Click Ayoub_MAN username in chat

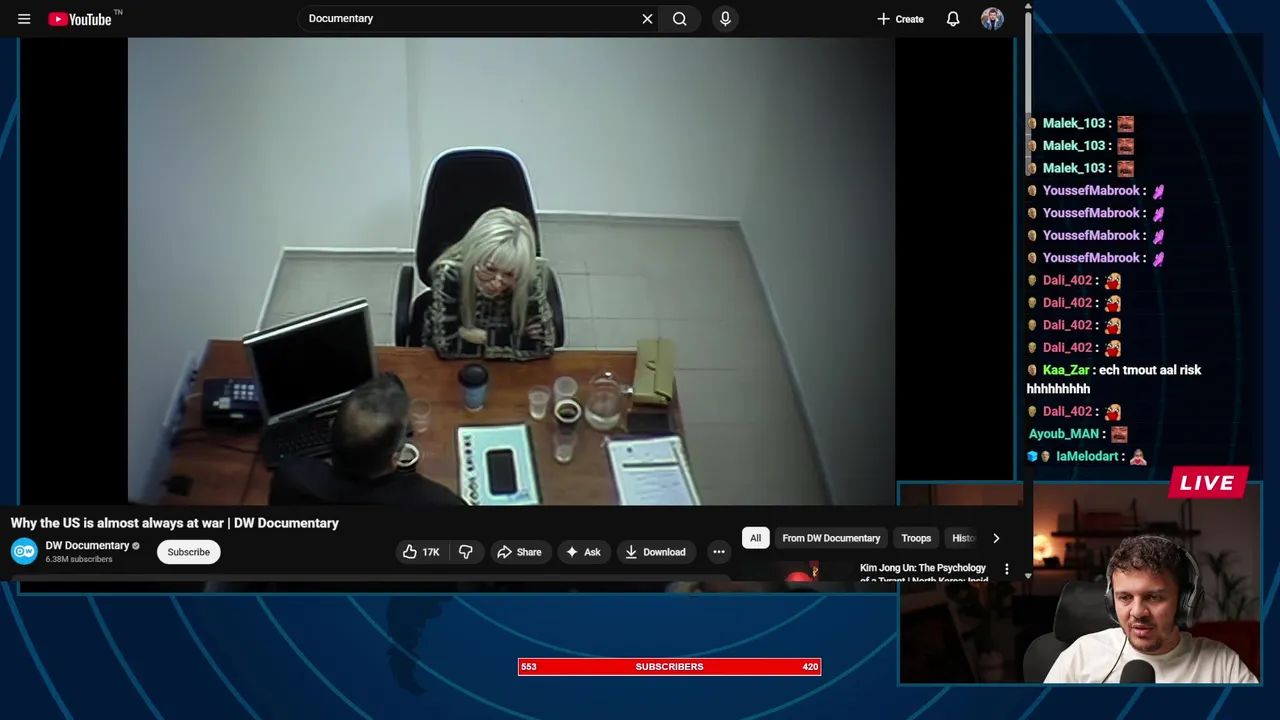[1064, 434]
